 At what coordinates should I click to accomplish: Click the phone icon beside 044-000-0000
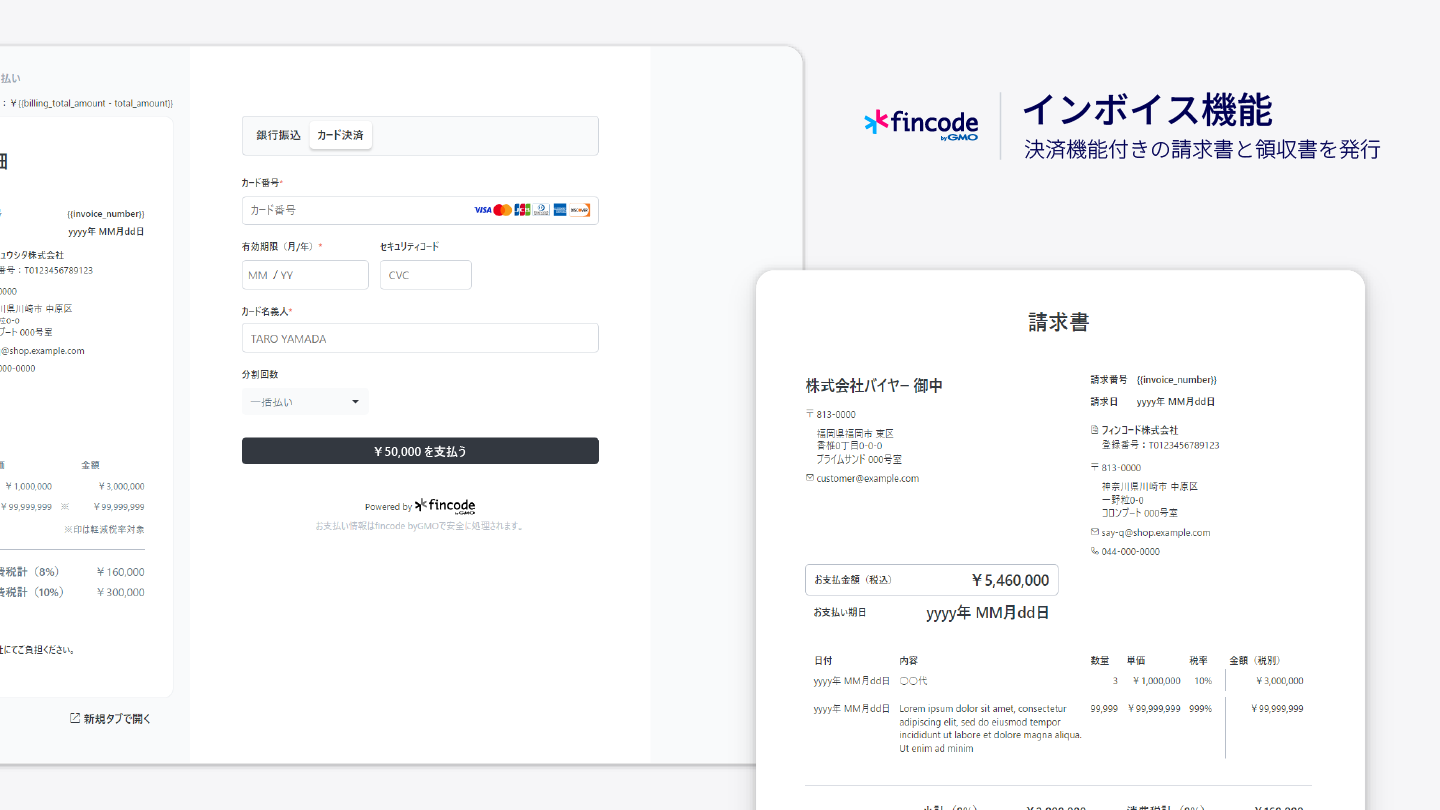(x=1095, y=551)
